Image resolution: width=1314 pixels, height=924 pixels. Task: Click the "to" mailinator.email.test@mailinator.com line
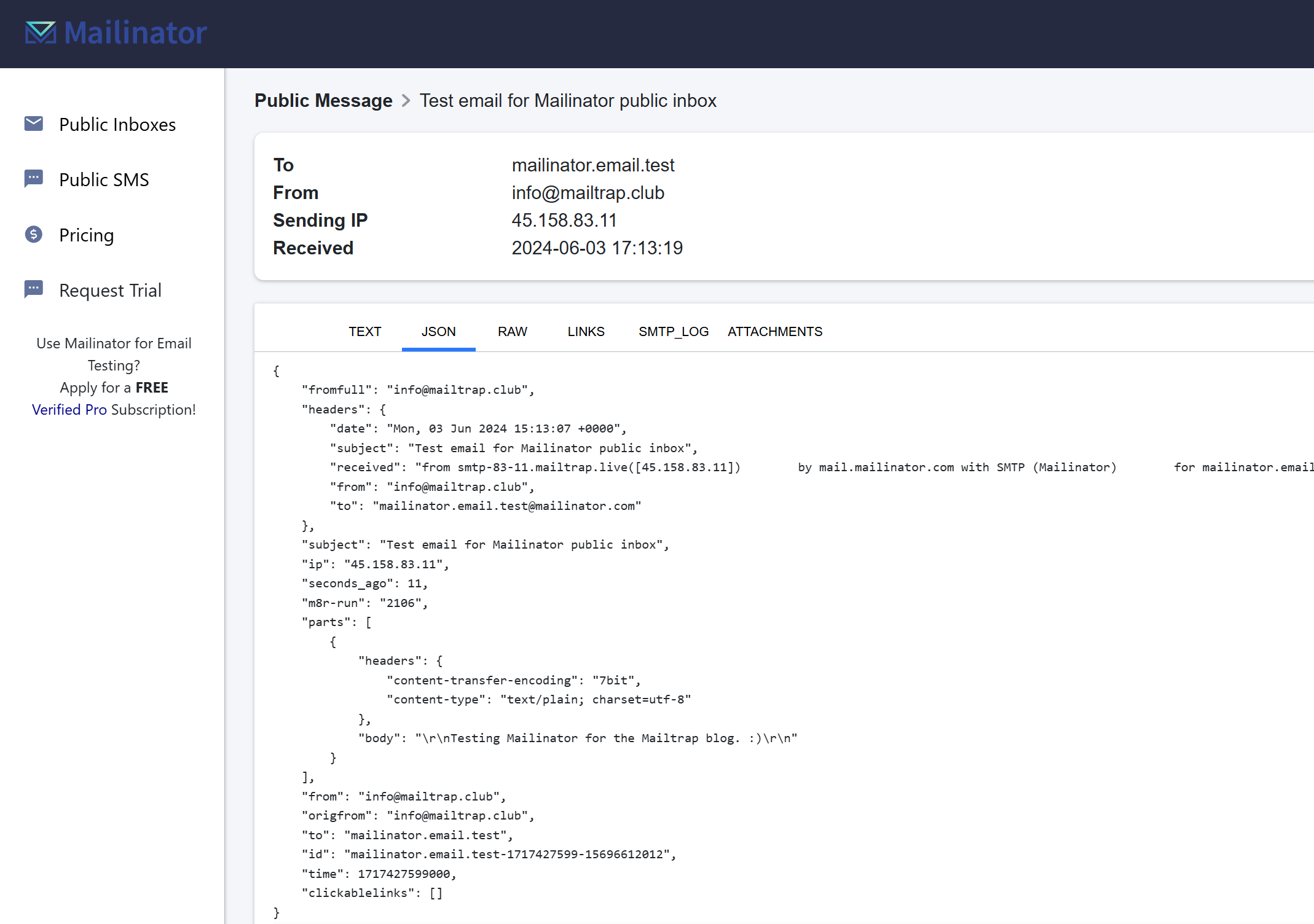[x=486, y=506]
